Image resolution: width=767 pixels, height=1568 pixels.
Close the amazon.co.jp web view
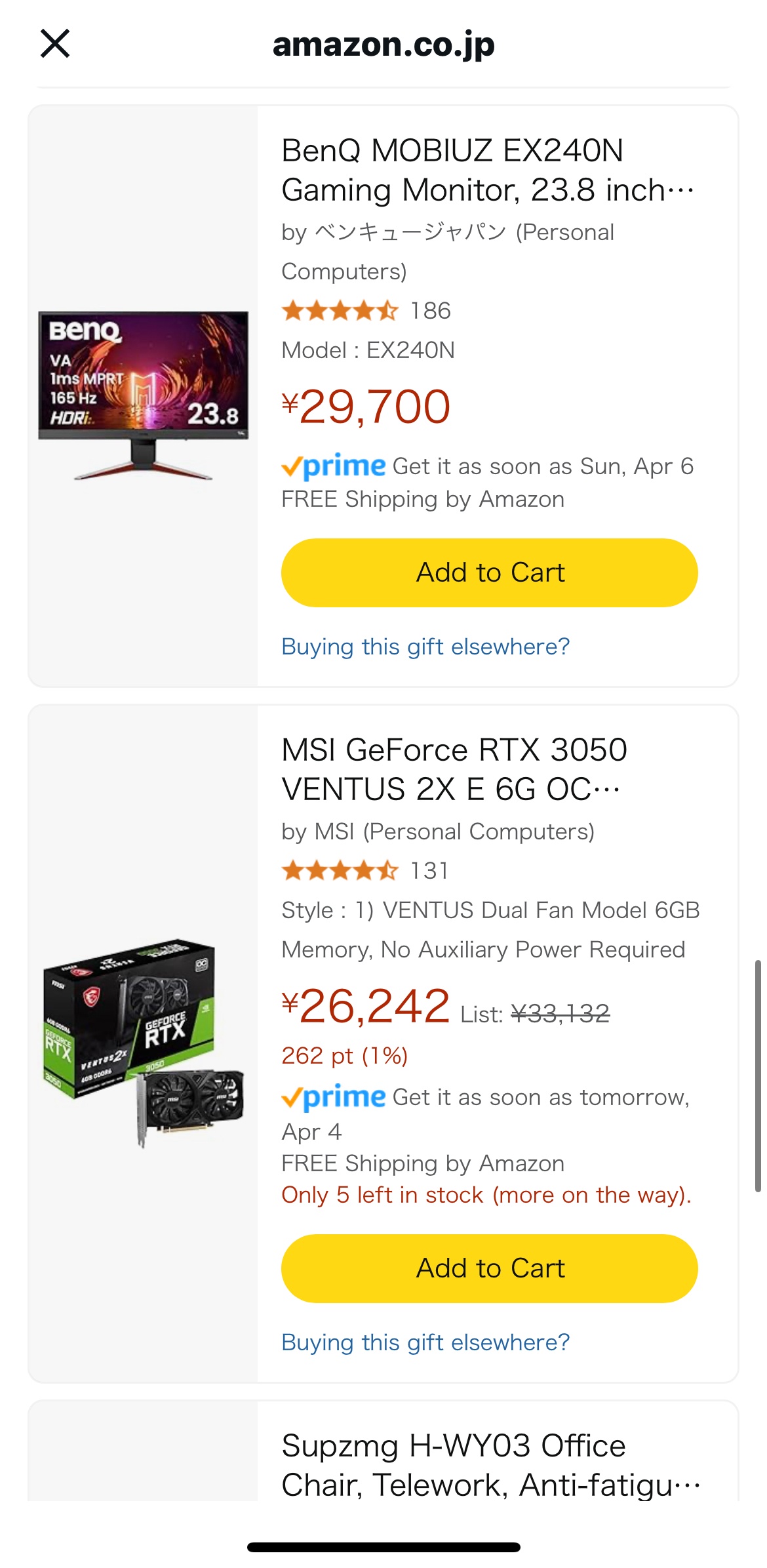pyautogui.click(x=55, y=44)
